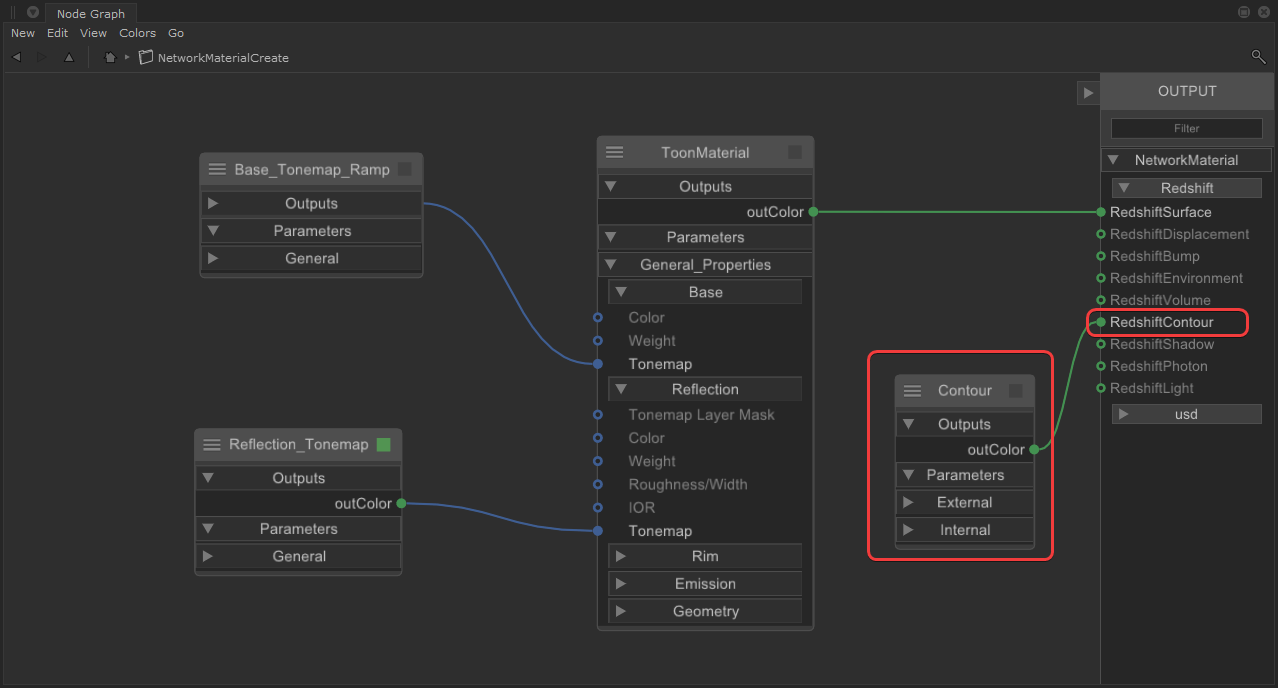Open the search magnifier in Node Graph
The height and width of the screenshot is (688, 1278).
[x=1258, y=57]
